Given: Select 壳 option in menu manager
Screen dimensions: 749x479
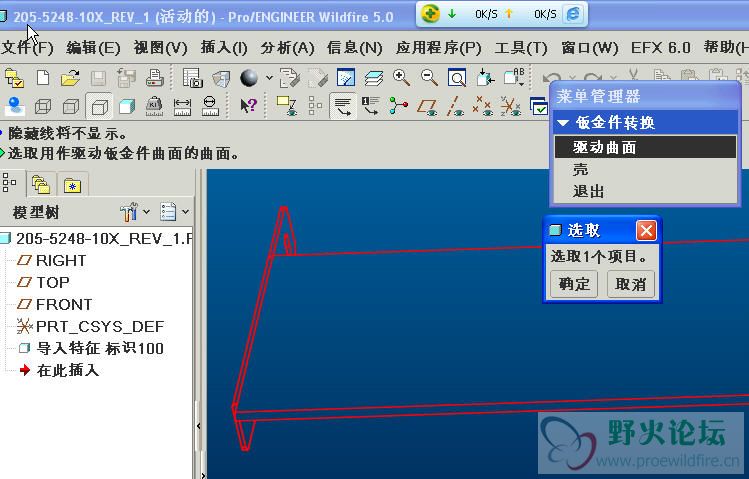Looking at the screenshot, I should click(x=645, y=169).
